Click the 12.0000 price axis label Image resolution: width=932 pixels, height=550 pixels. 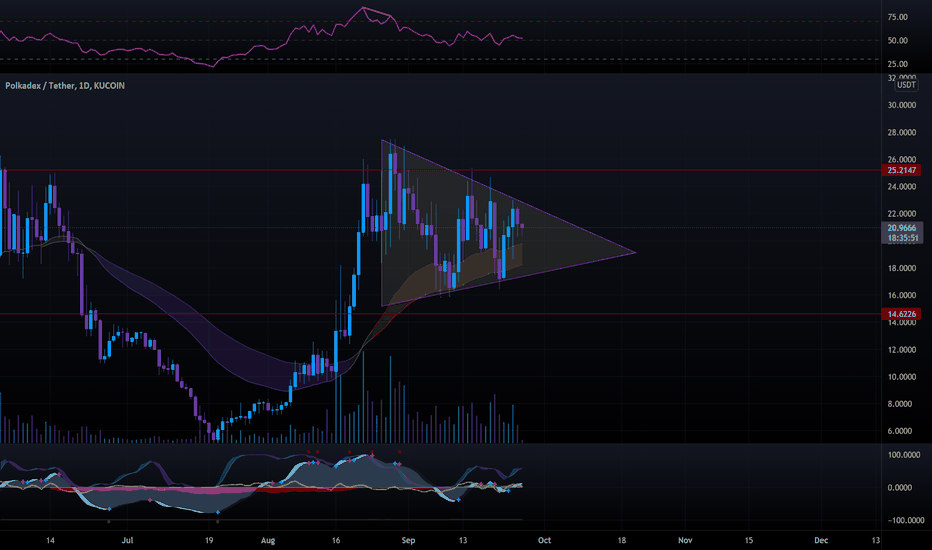(x=901, y=350)
